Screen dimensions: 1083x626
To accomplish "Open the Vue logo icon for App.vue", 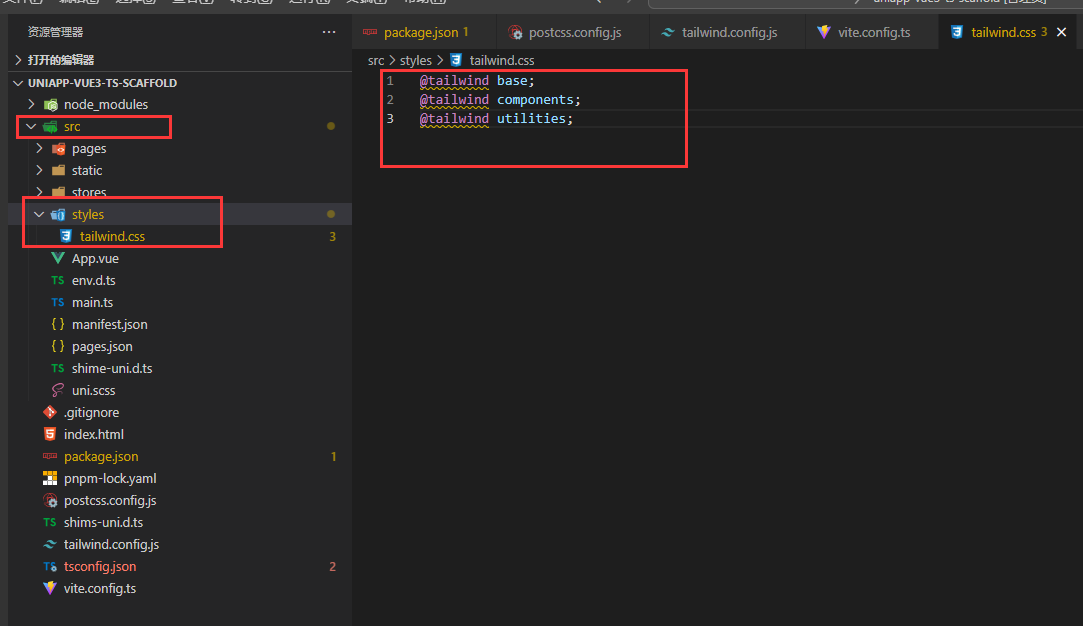I will point(60,258).
